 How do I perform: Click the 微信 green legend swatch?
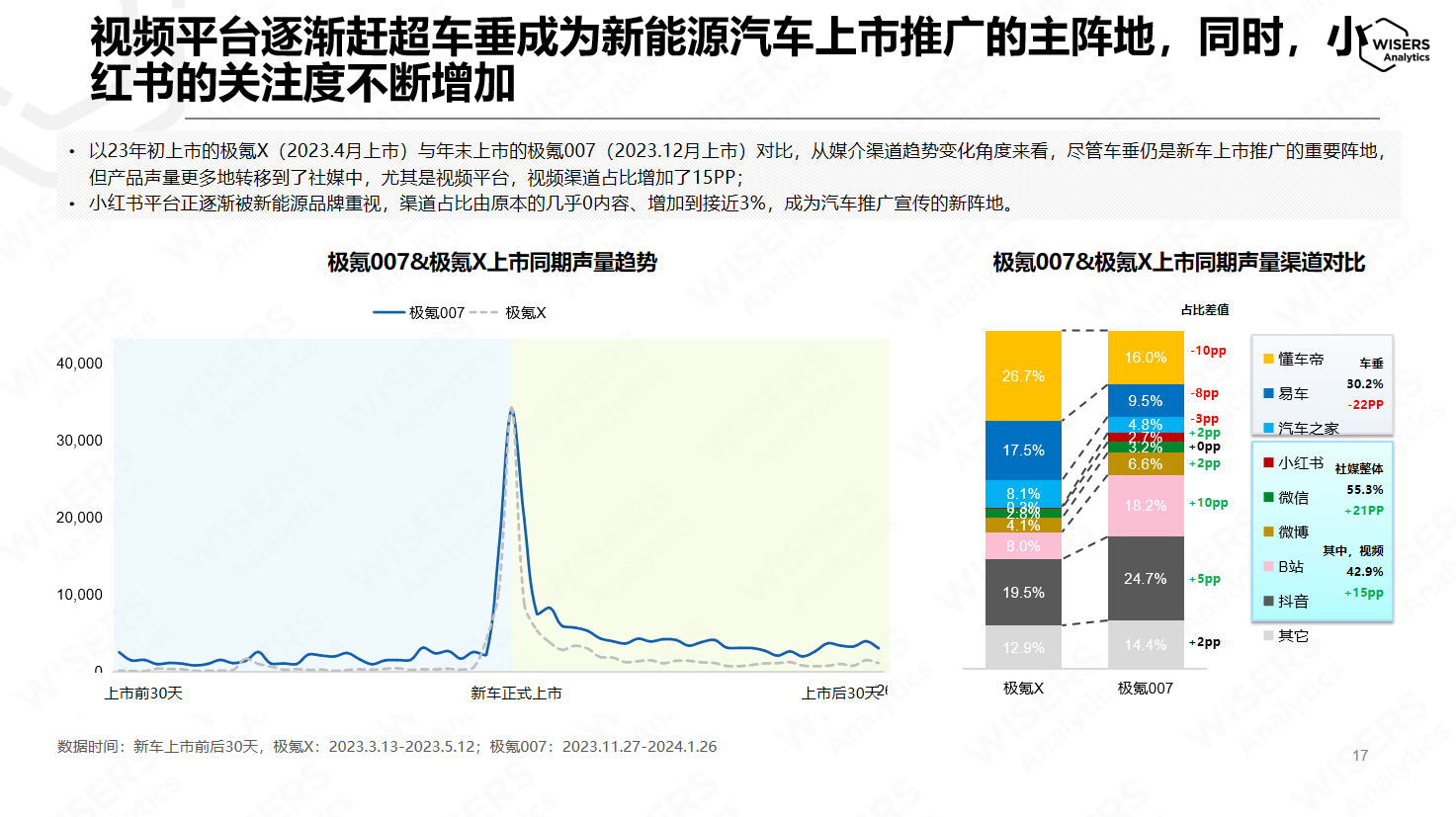(x=1268, y=497)
